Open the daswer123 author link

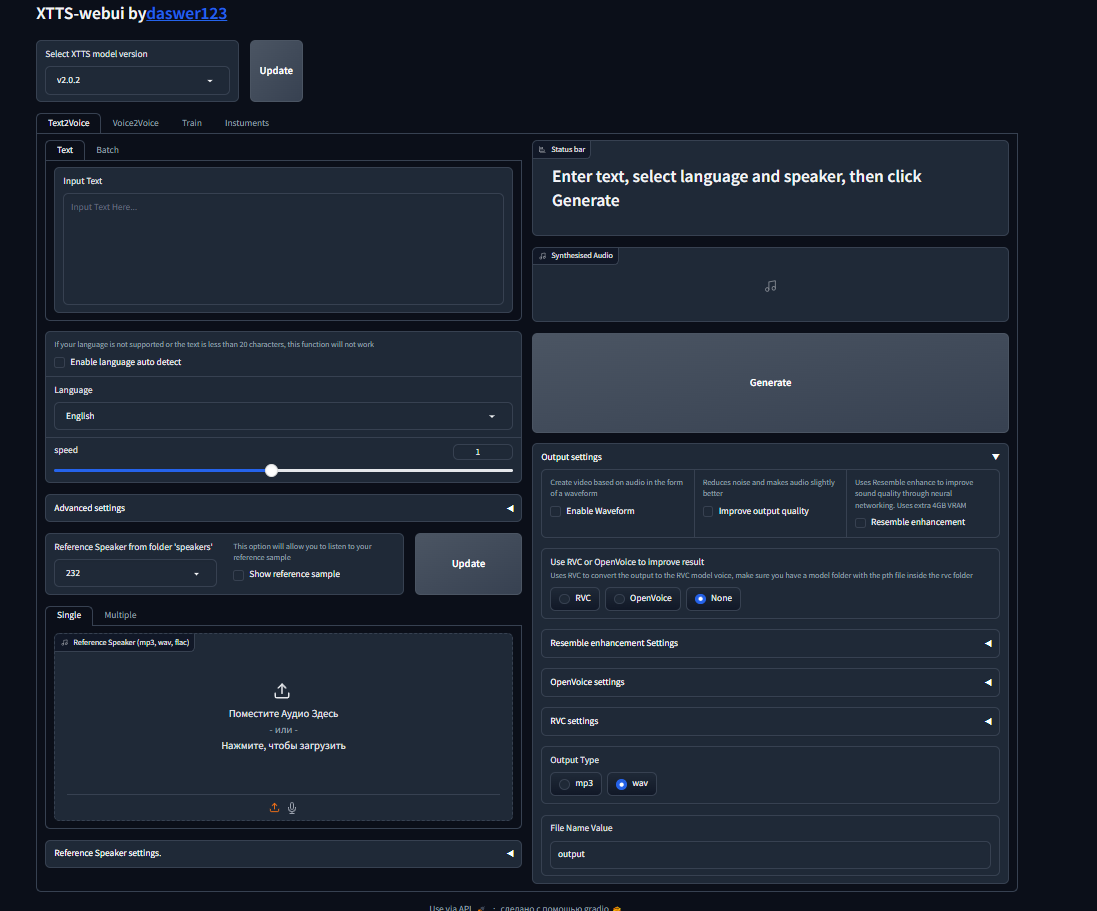(186, 14)
